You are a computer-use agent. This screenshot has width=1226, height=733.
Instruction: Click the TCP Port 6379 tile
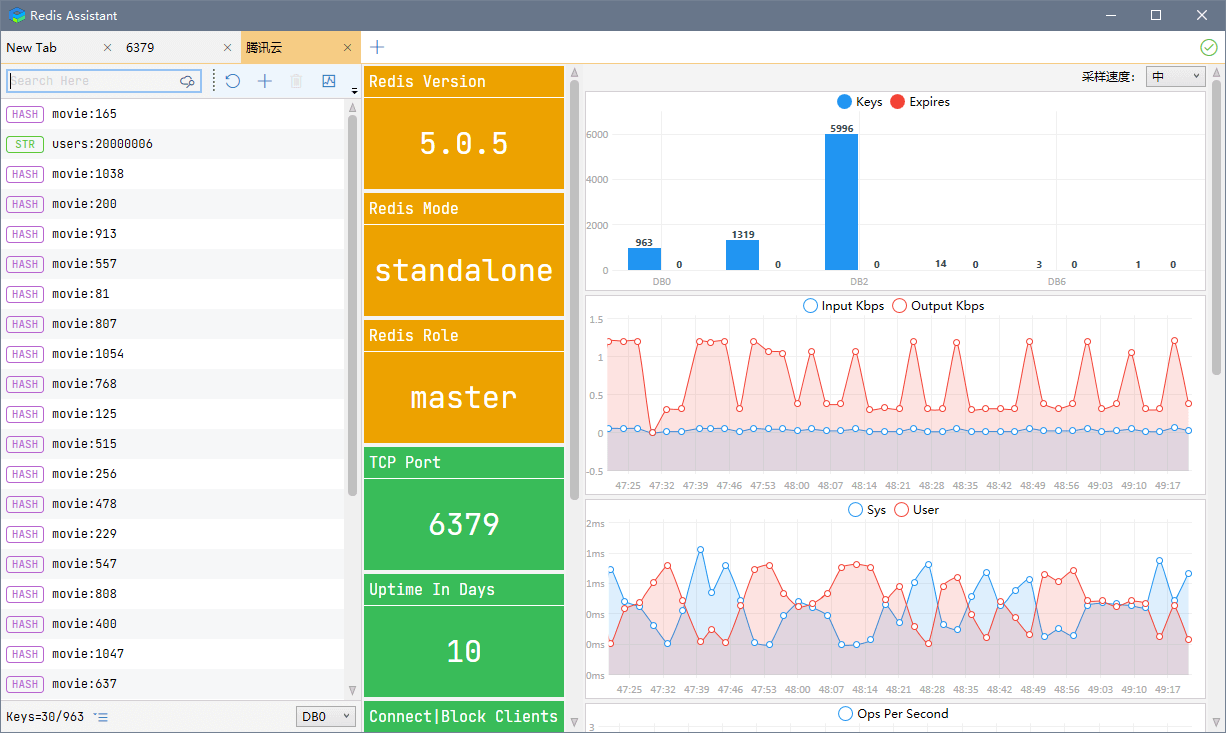[464, 509]
